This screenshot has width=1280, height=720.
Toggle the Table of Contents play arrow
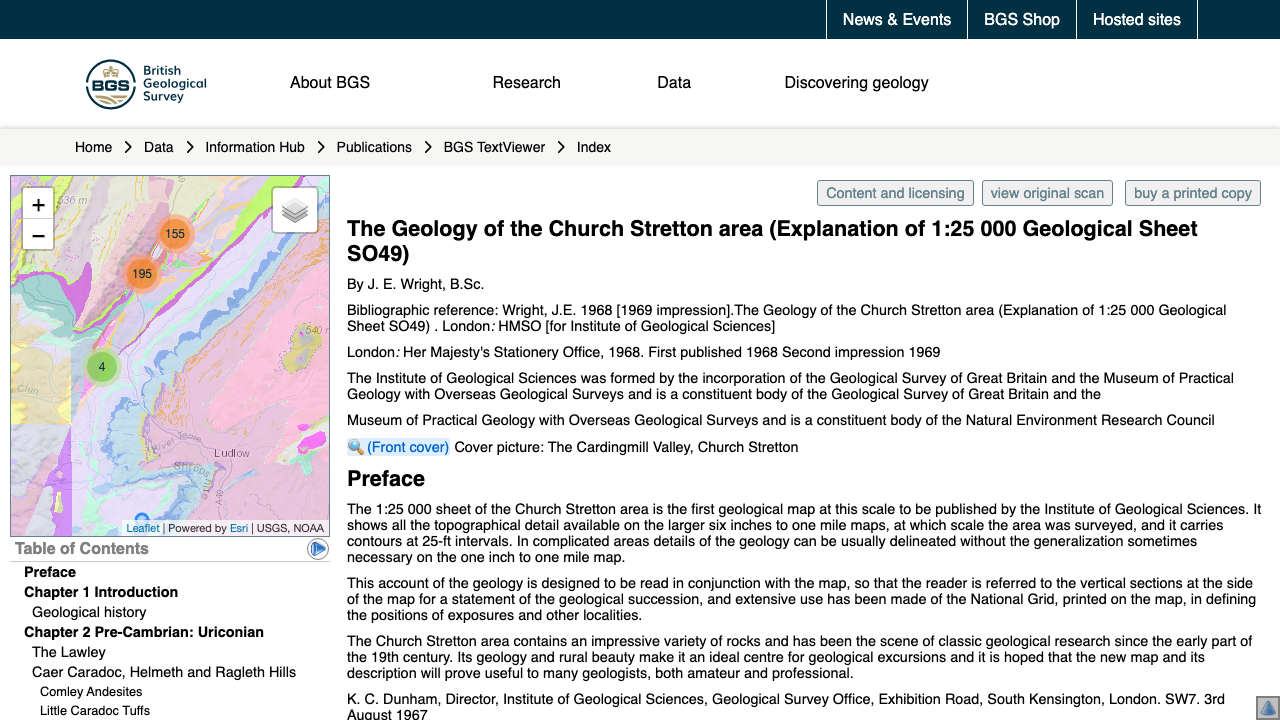pyautogui.click(x=318, y=549)
